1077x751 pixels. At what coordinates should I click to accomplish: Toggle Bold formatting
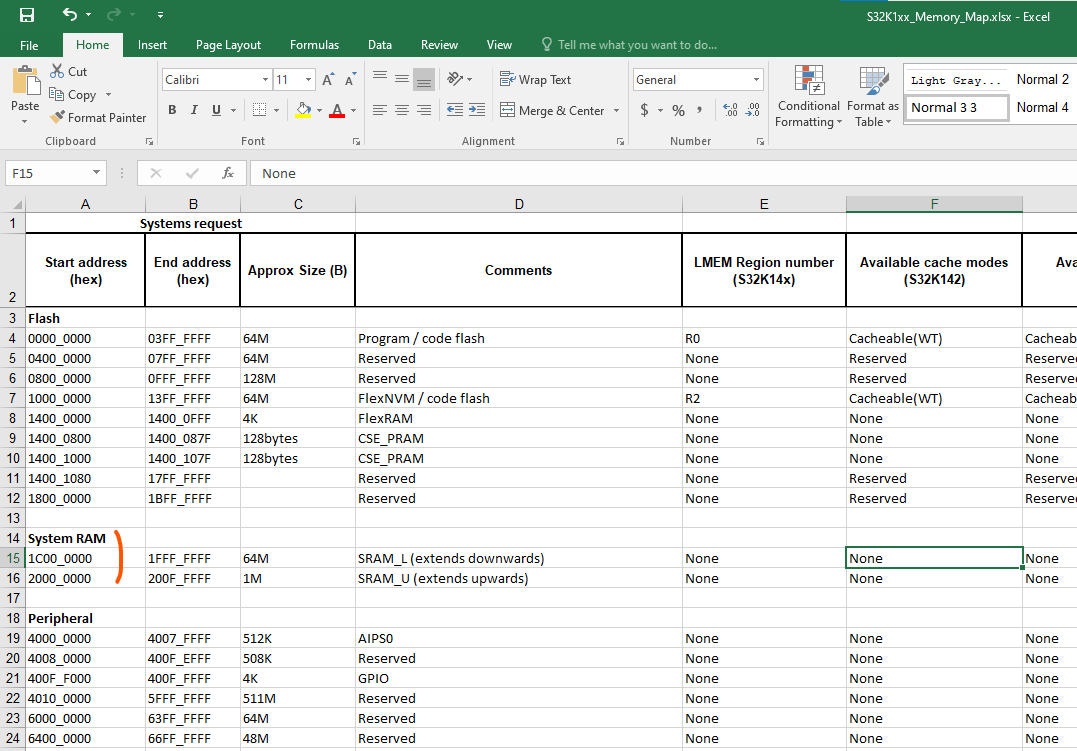pyautogui.click(x=172, y=110)
